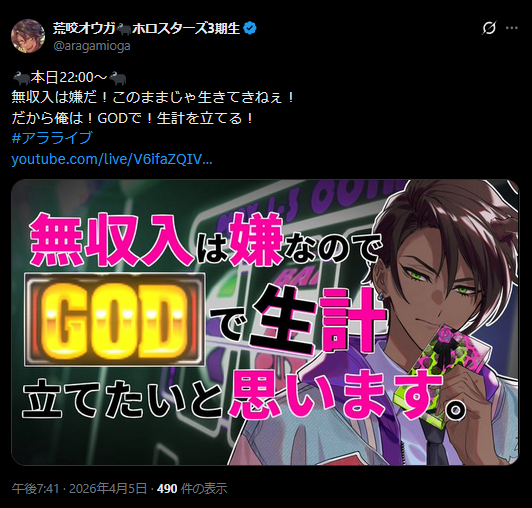Image resolution: width=532 pixels, height=508 pixels.
Task: Open the Grok explain-post icon
Action: [x=489, y=27]
